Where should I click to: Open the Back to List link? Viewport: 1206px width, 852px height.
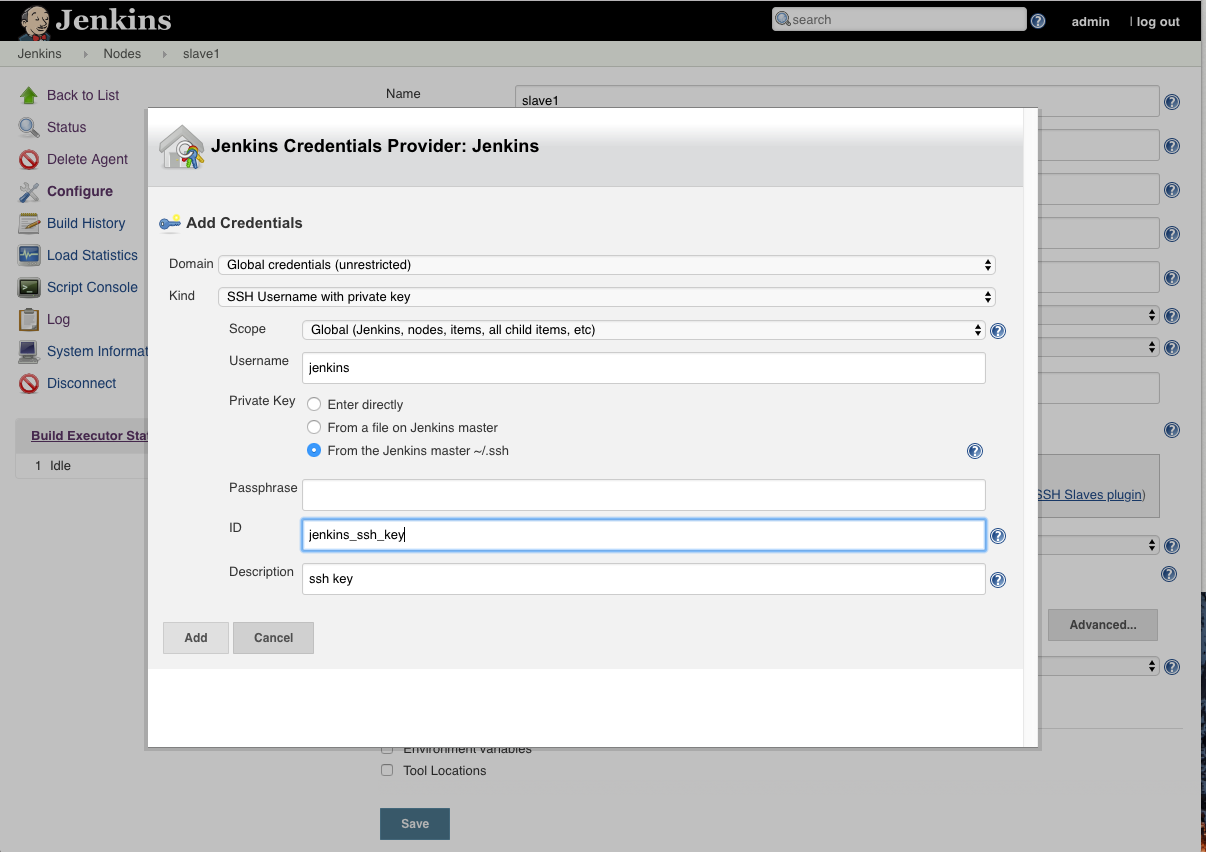point(83,95)
